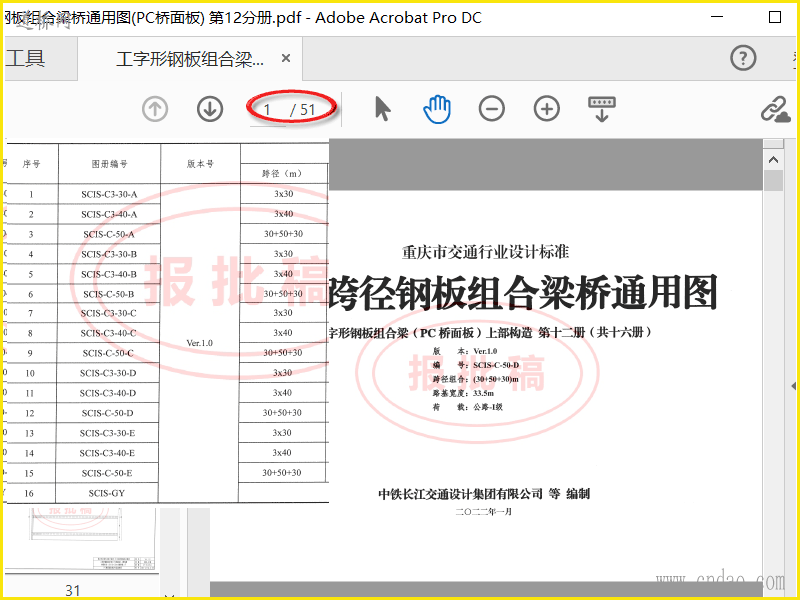The width and height of the screenshot is (800, 600).
Task: Activate the hand pan tool
Action: point(437,109)
